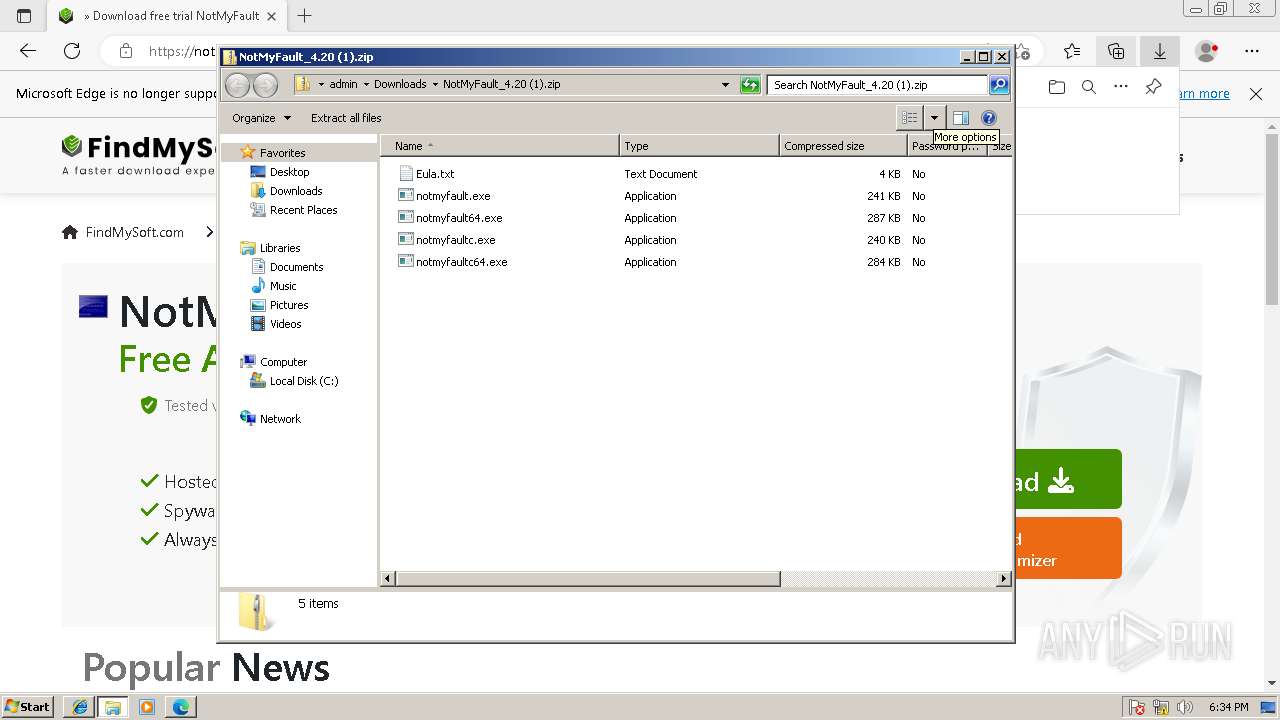Open Local Disk (C:)
This screenshot has height=720, width=1280.
coord(304,381)
